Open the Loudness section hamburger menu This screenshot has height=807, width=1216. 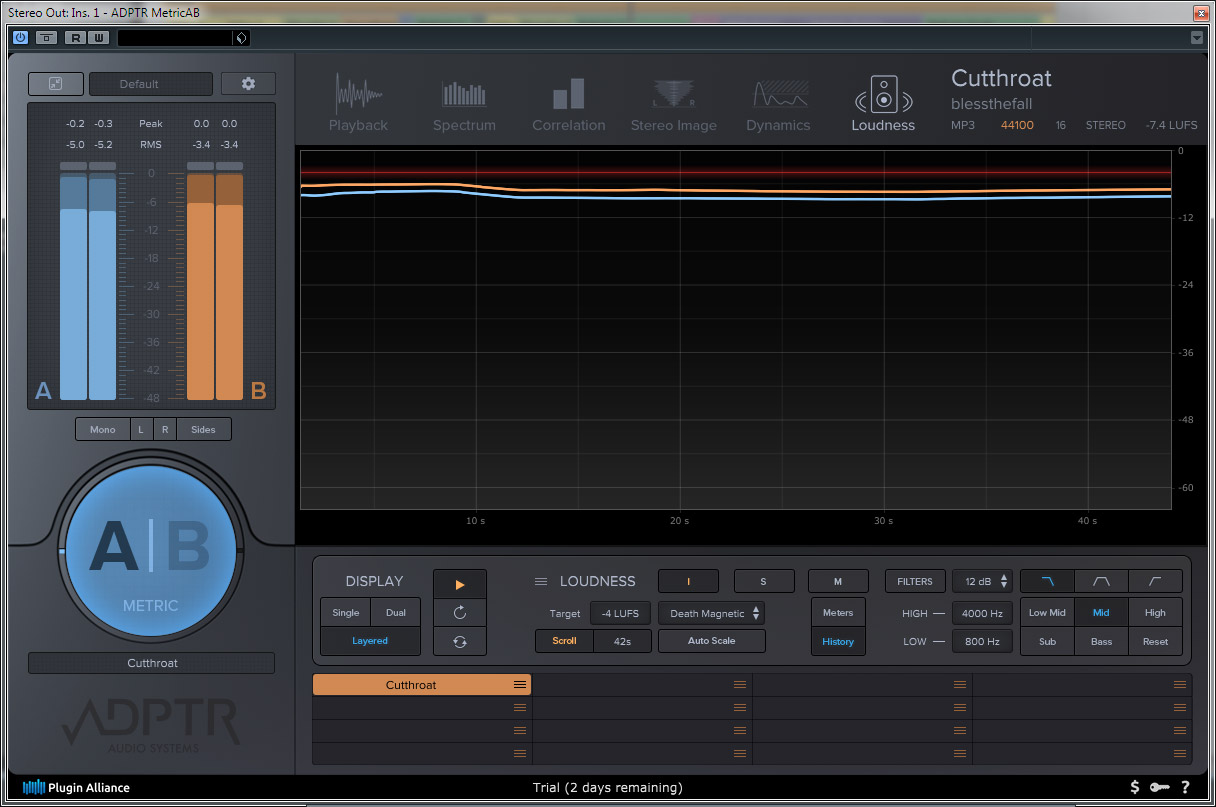click(x=541, y=581)
